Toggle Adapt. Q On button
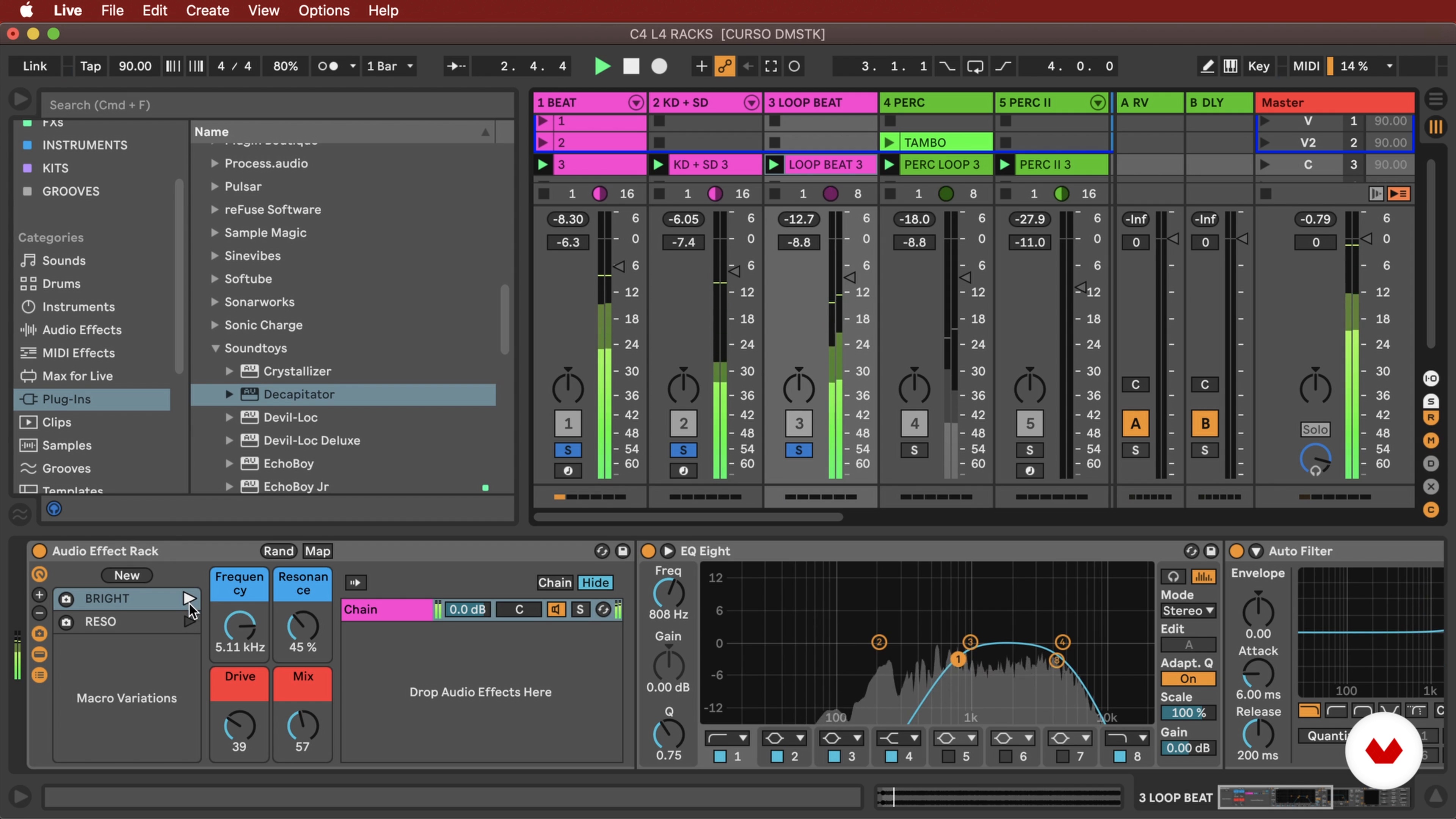 [1188, 678]
